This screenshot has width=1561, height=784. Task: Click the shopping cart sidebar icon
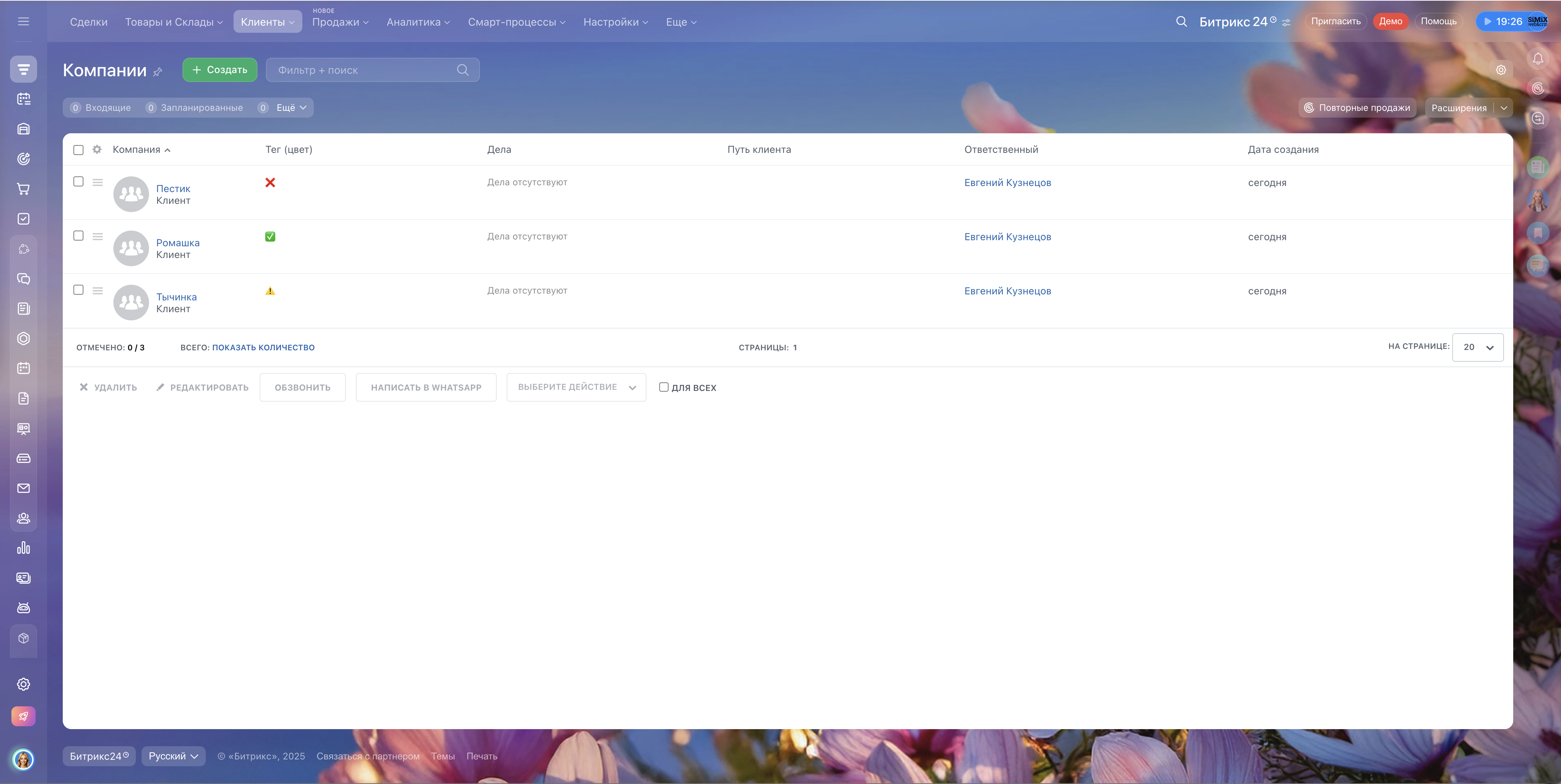tap(24, 189)
